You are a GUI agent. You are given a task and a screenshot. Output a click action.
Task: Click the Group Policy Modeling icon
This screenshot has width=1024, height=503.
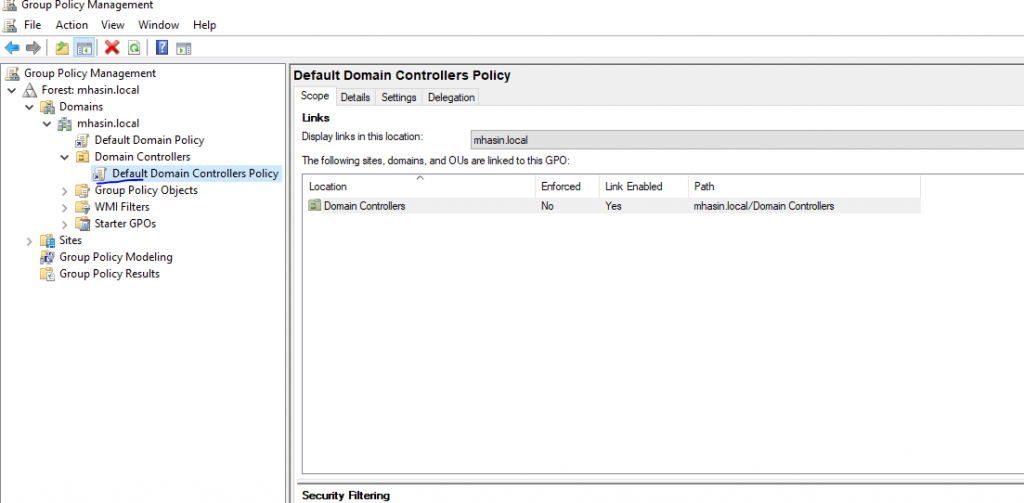click(x=48, y=257)
